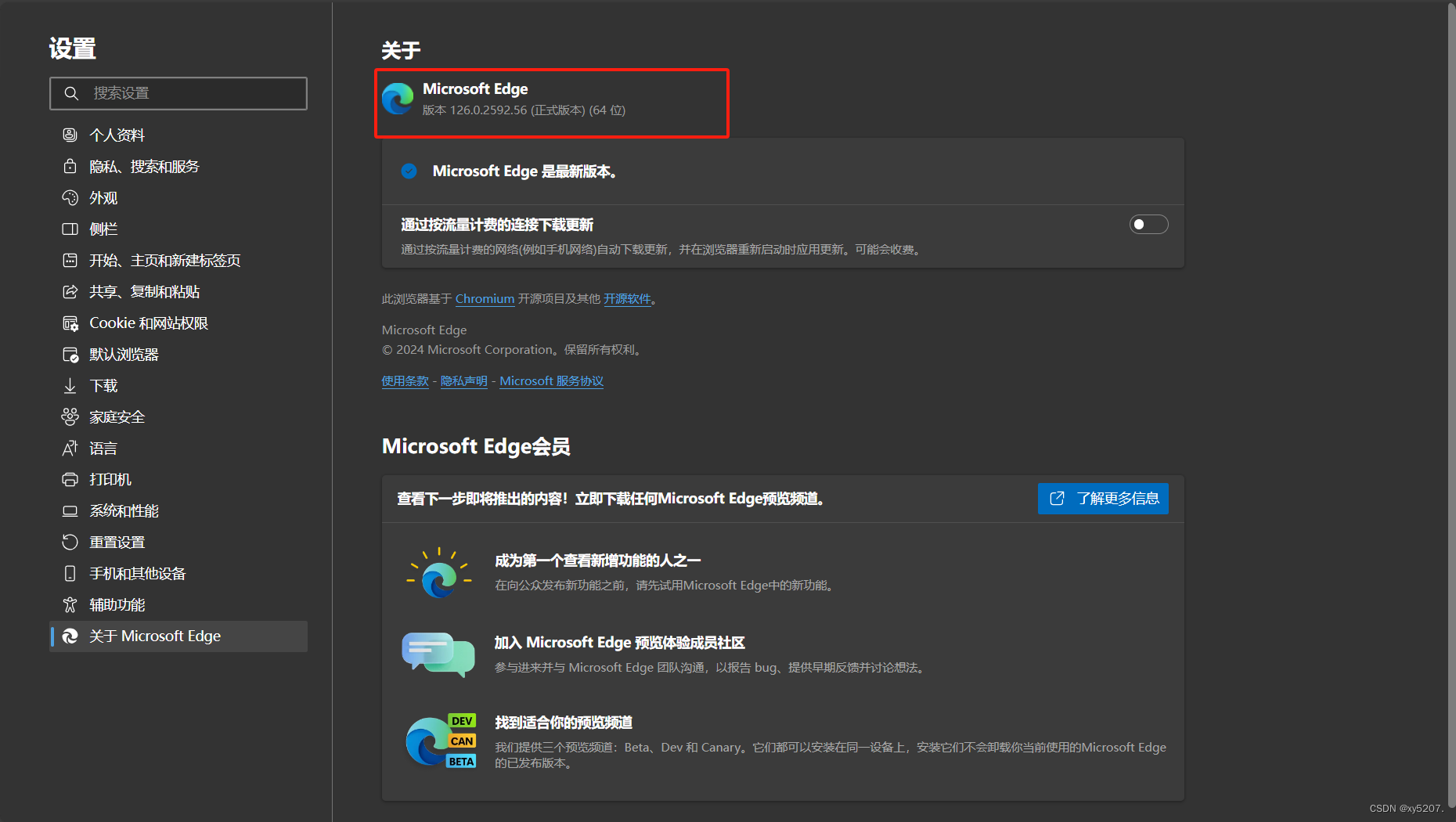Screen dimensions: 1456x822
Task: Click the magnifier icon in search box
Action: coord(71,93)
